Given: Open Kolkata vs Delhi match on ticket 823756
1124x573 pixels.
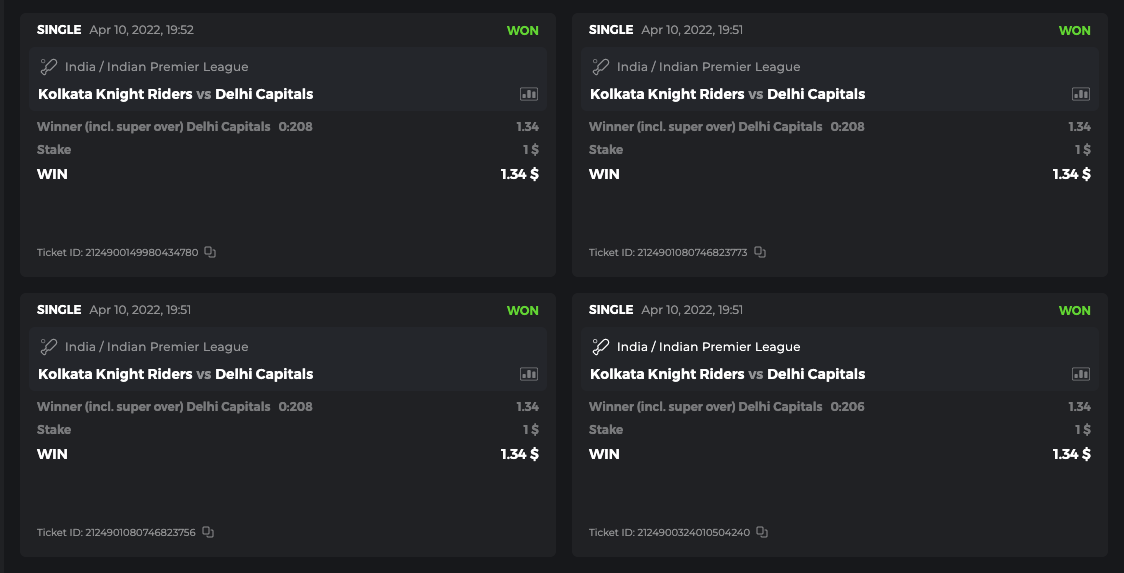Looking at the screenshot, I should pyautogui.click(x=175, y=374).
